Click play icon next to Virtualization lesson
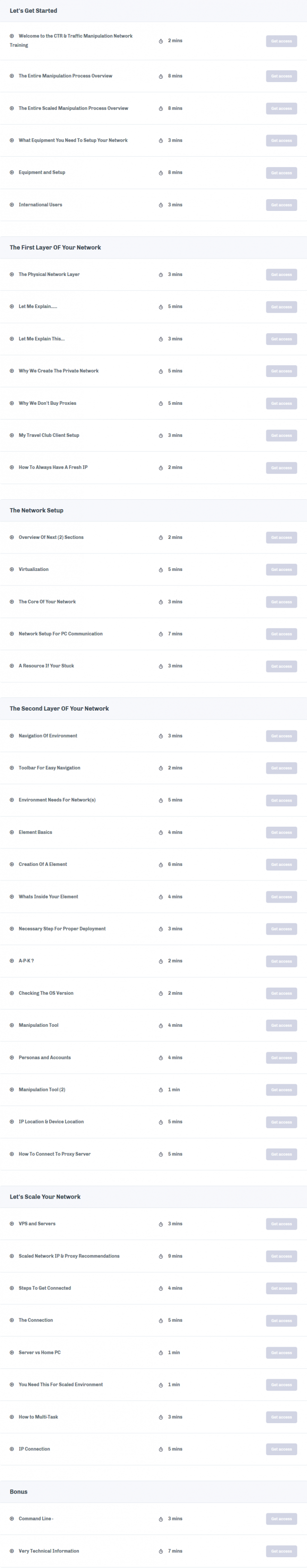 point(12,569)
